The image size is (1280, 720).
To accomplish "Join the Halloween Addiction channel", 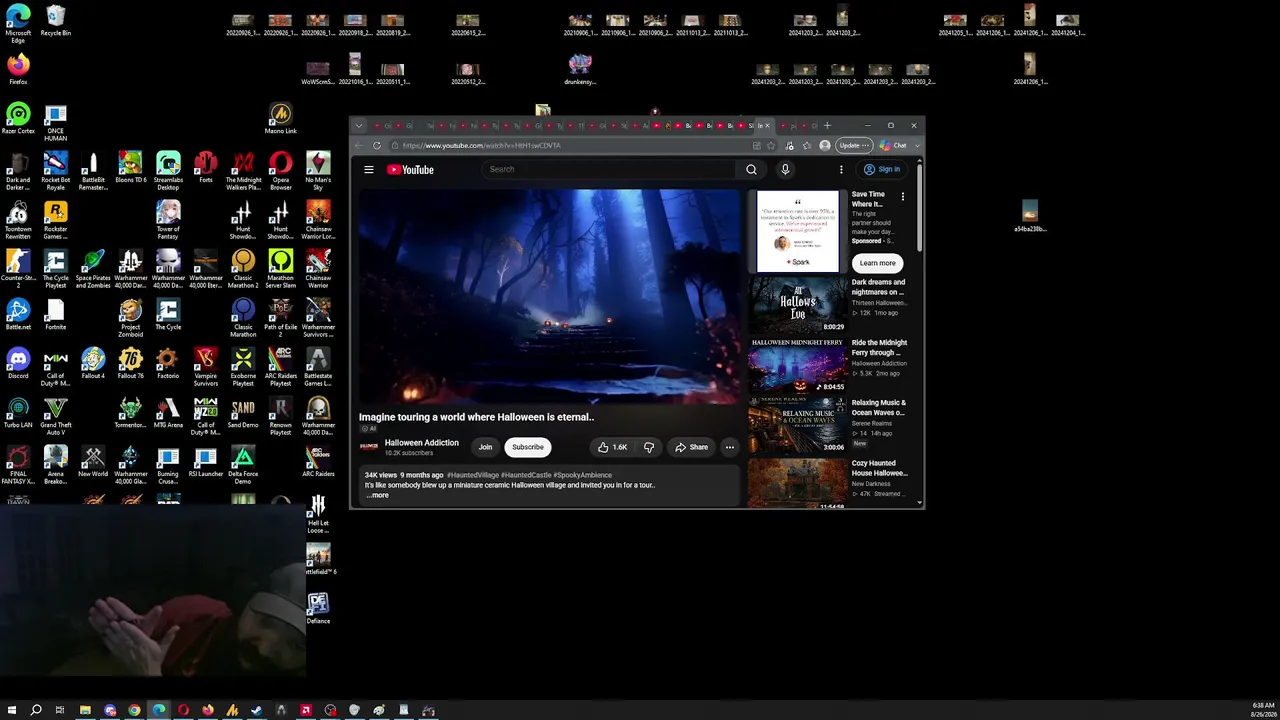I will pyautogui.click(x=485, y=447).
